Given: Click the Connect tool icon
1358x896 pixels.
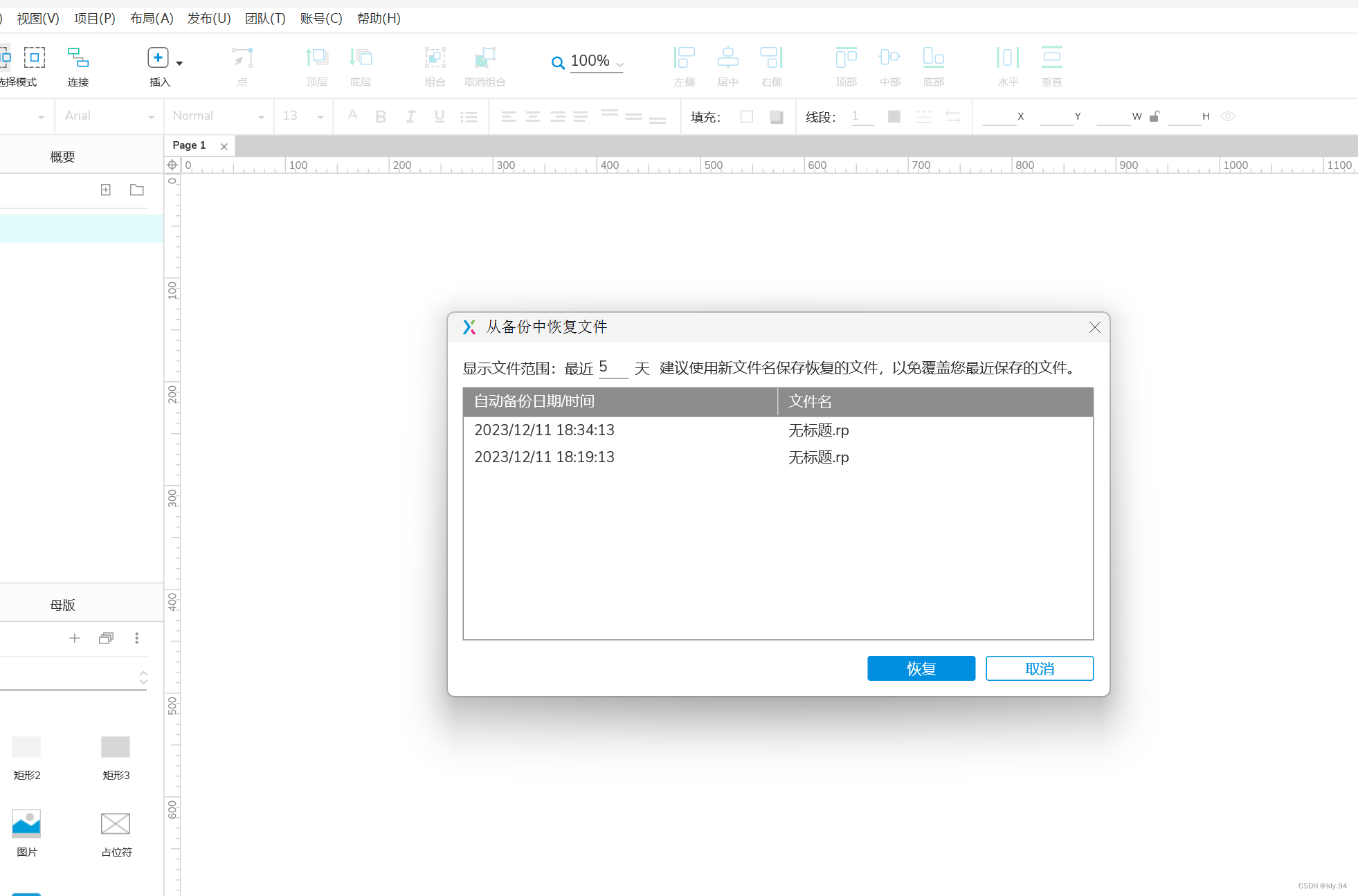Looking at the screenshot, I should [x=78, y=58].
